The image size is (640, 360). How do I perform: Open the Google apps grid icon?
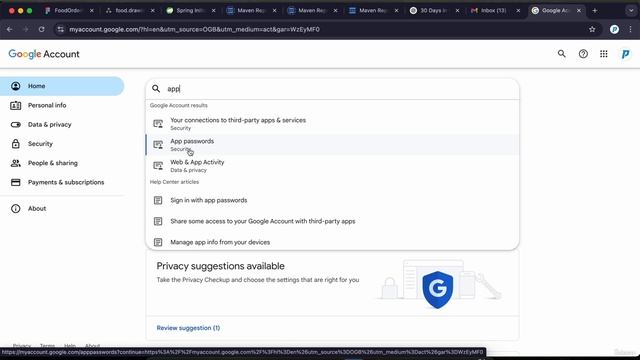(x=604, y=53)
